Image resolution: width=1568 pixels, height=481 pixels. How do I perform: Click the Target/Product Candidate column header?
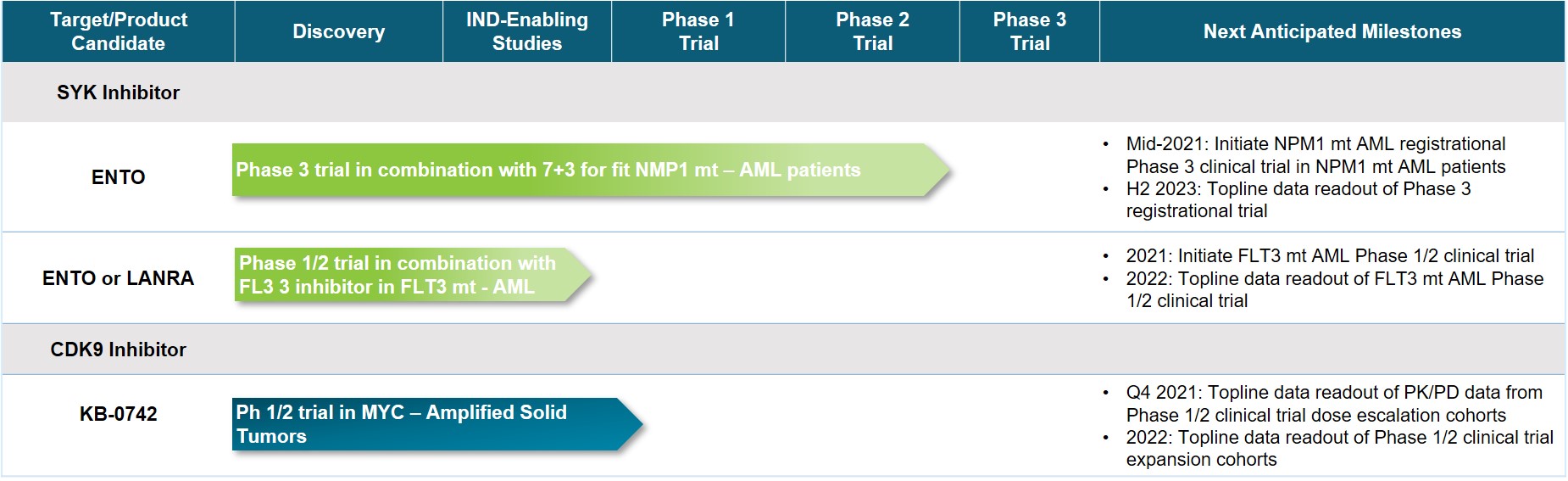click(118, 31)
